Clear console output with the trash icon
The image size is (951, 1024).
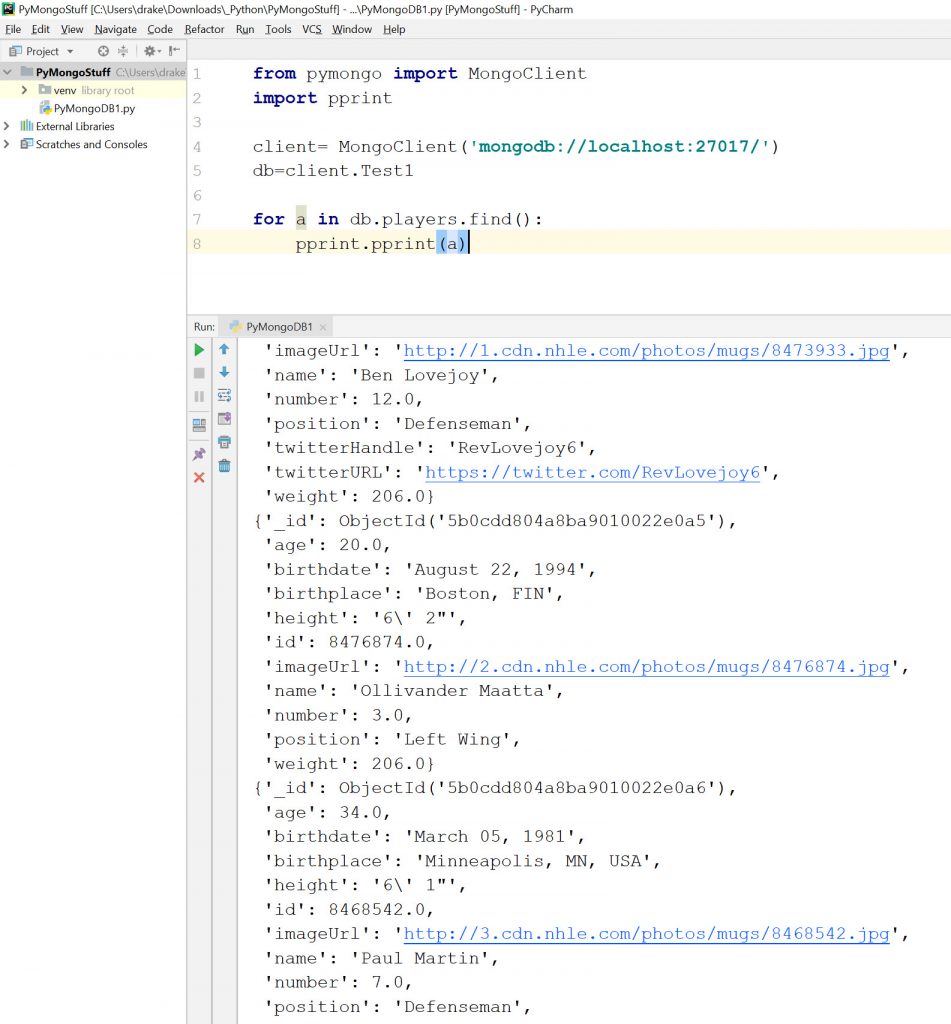pos(224,465)
